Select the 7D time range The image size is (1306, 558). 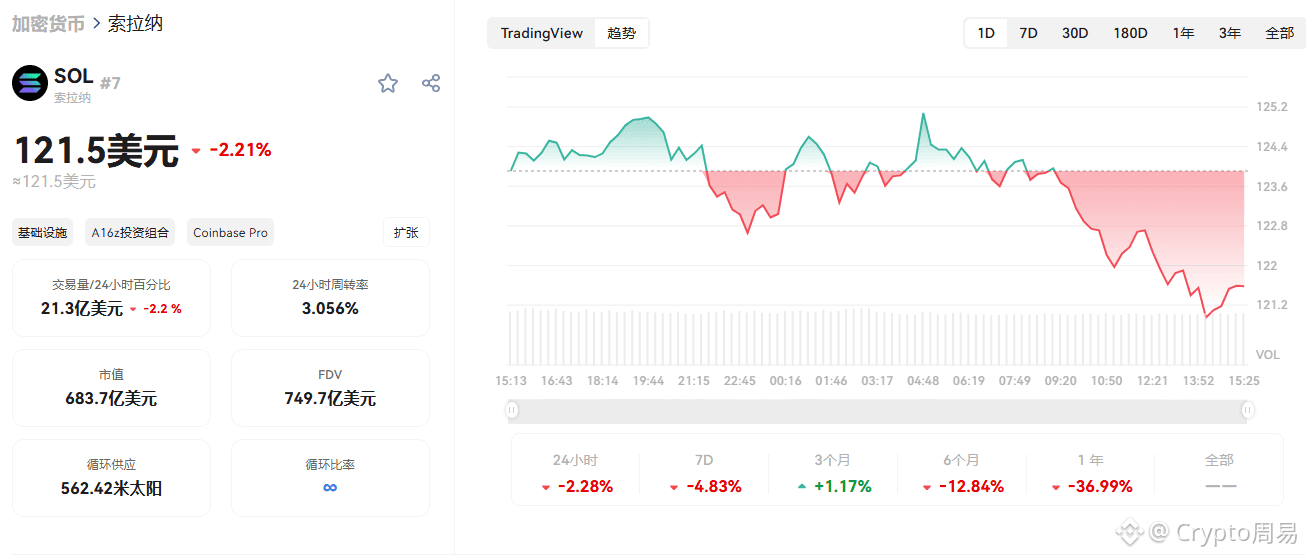(x=1028, y=33)
